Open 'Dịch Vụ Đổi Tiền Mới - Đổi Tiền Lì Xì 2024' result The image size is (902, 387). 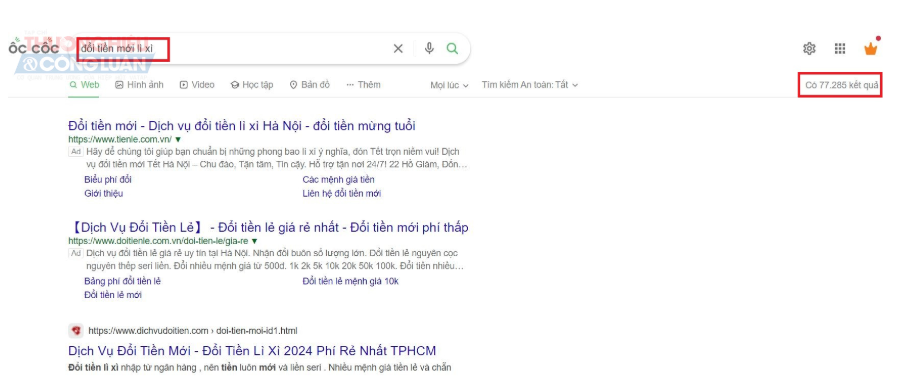point(252,351)
